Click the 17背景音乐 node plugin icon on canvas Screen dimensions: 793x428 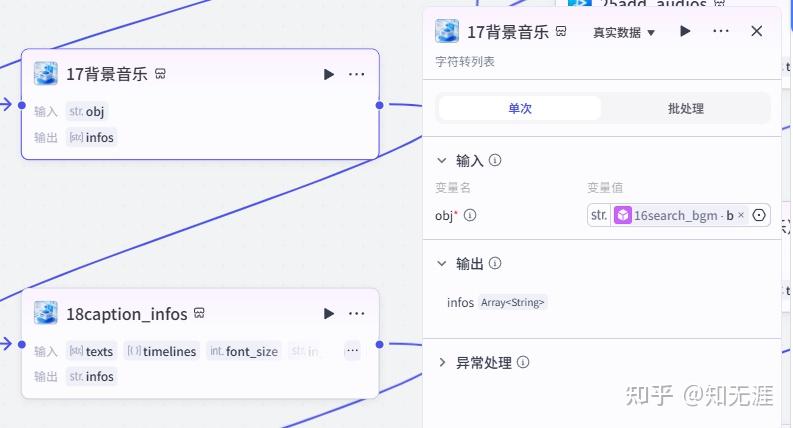46,74
